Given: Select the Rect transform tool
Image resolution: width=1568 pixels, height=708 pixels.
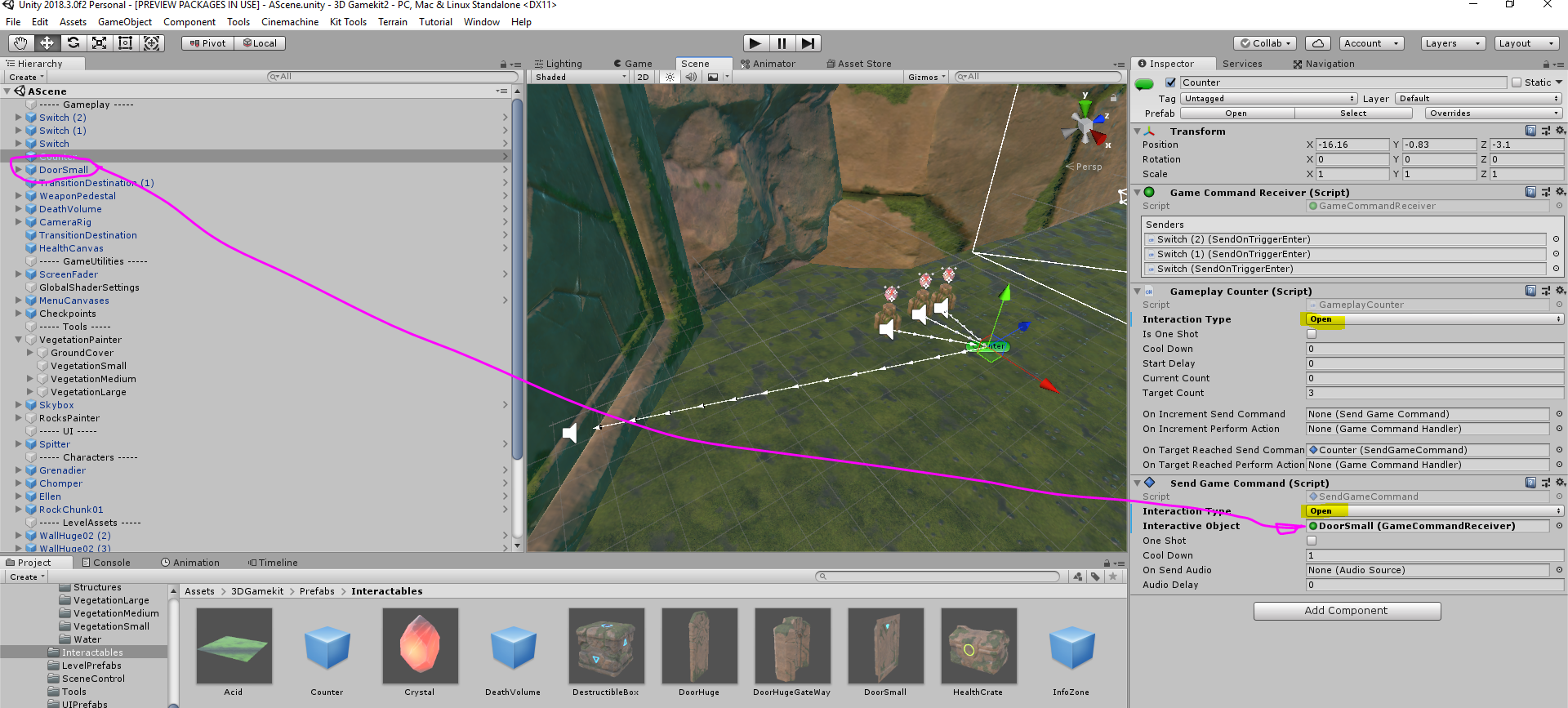Looking at the screenshot, I should [125, 43].
